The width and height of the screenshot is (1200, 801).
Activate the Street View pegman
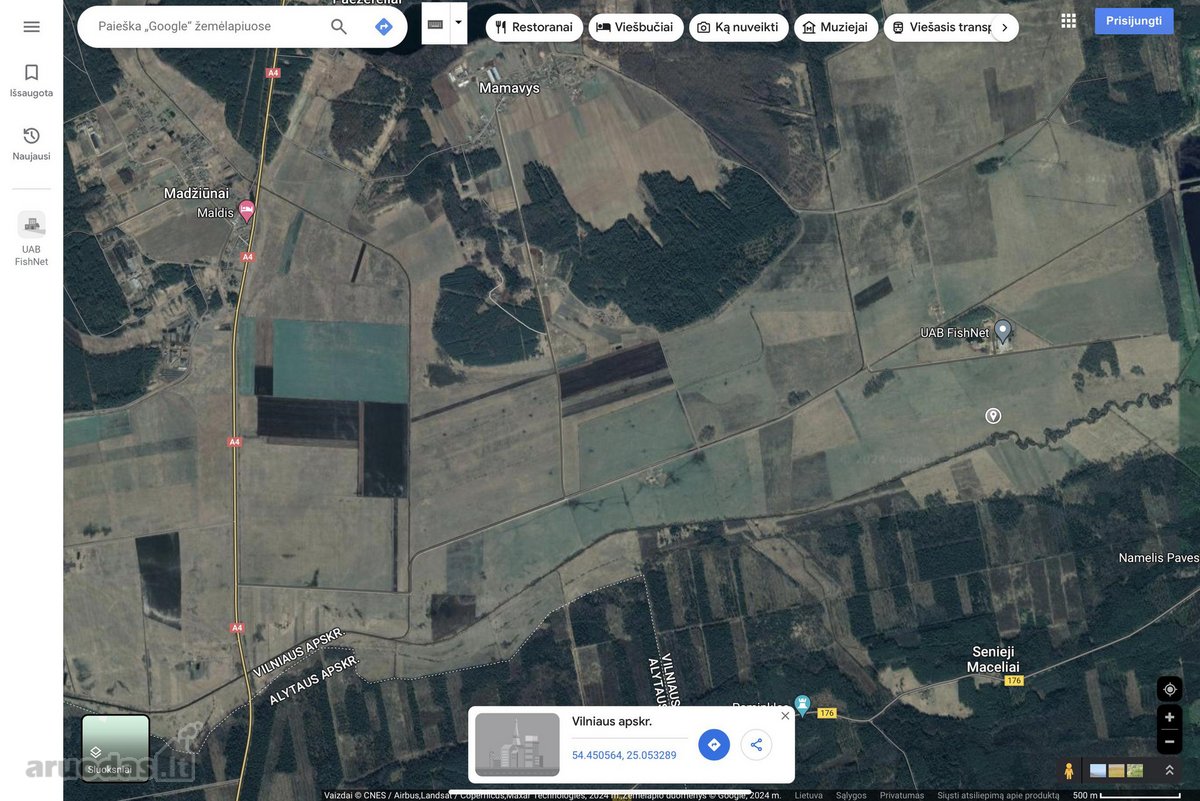point(1069,771)
